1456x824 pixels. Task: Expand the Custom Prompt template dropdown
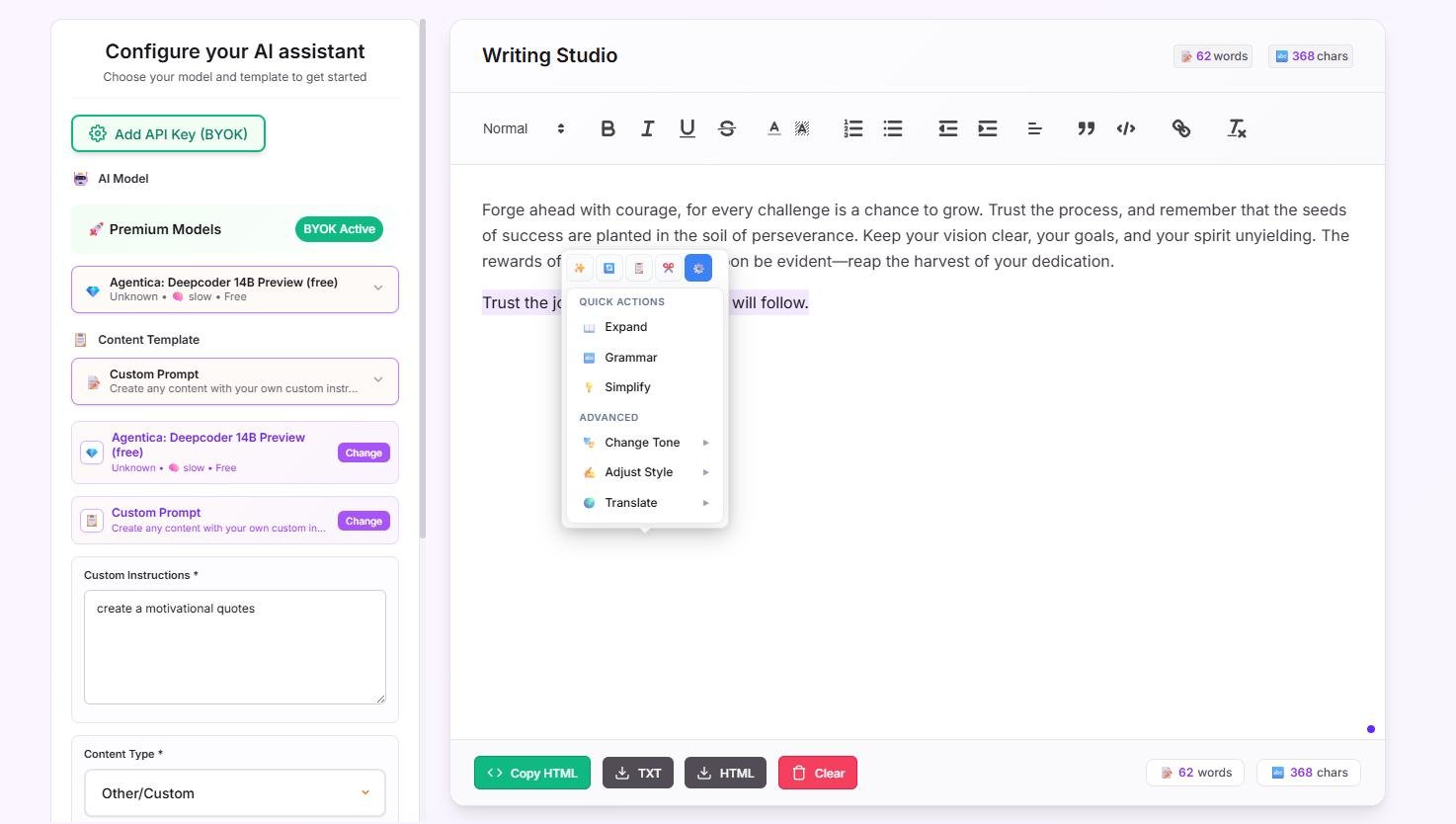[235, 381]
